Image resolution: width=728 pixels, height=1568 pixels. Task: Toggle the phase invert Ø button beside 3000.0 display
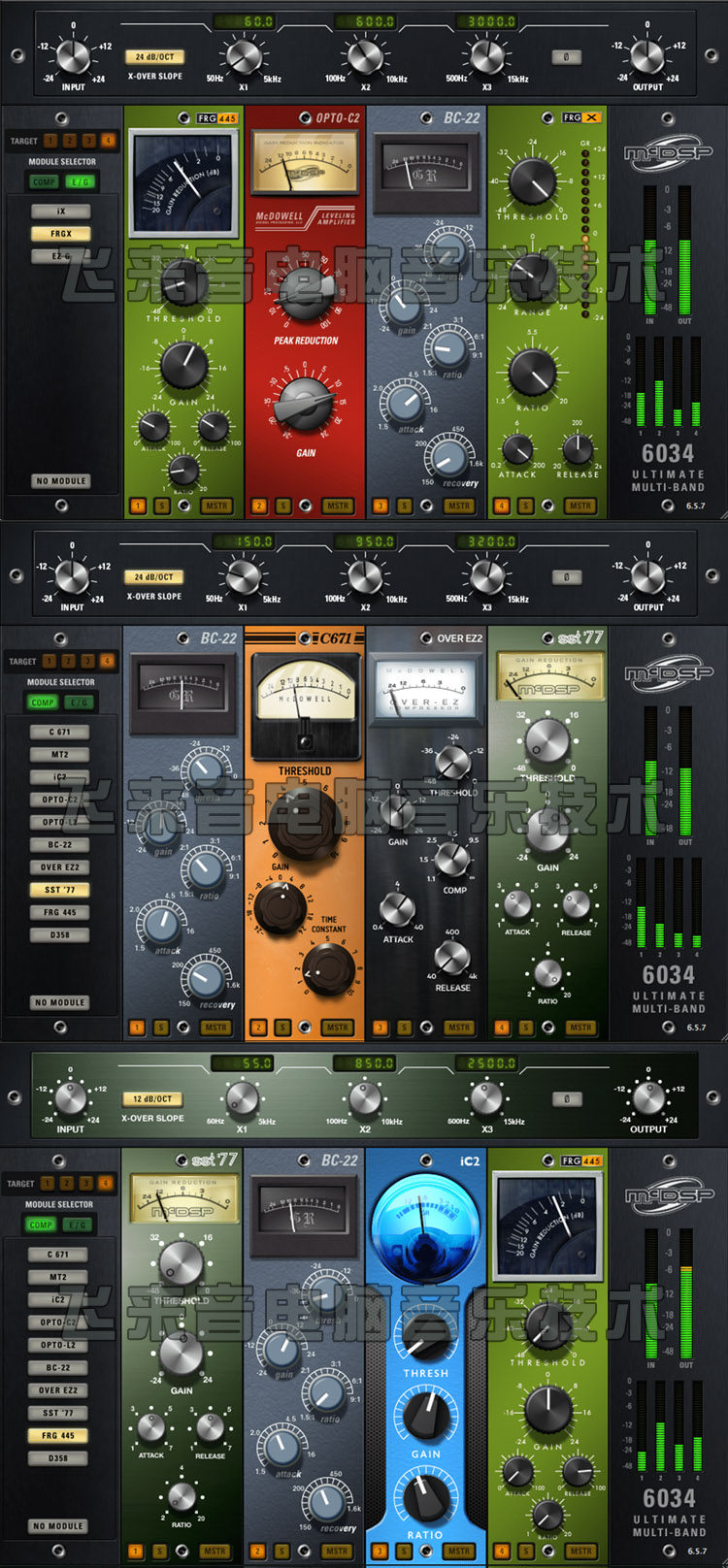tap(567, 57)
